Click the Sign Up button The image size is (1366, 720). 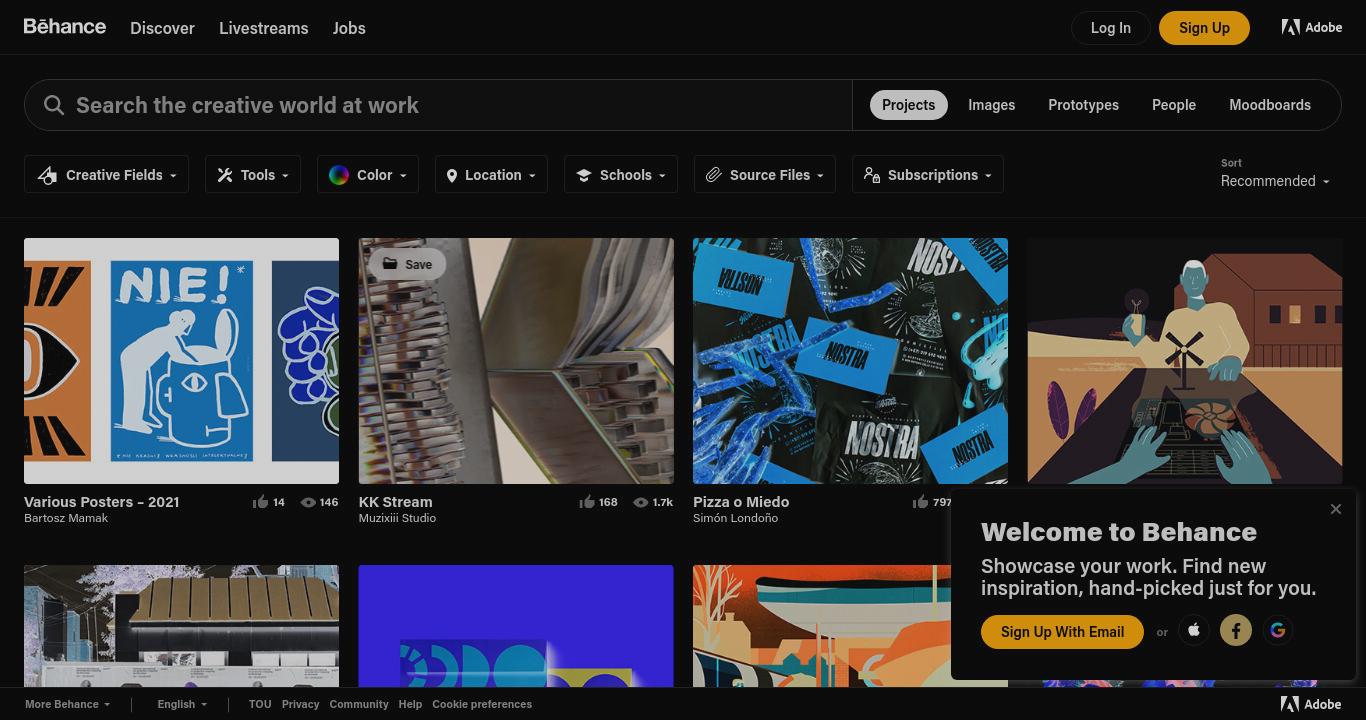1204,28
